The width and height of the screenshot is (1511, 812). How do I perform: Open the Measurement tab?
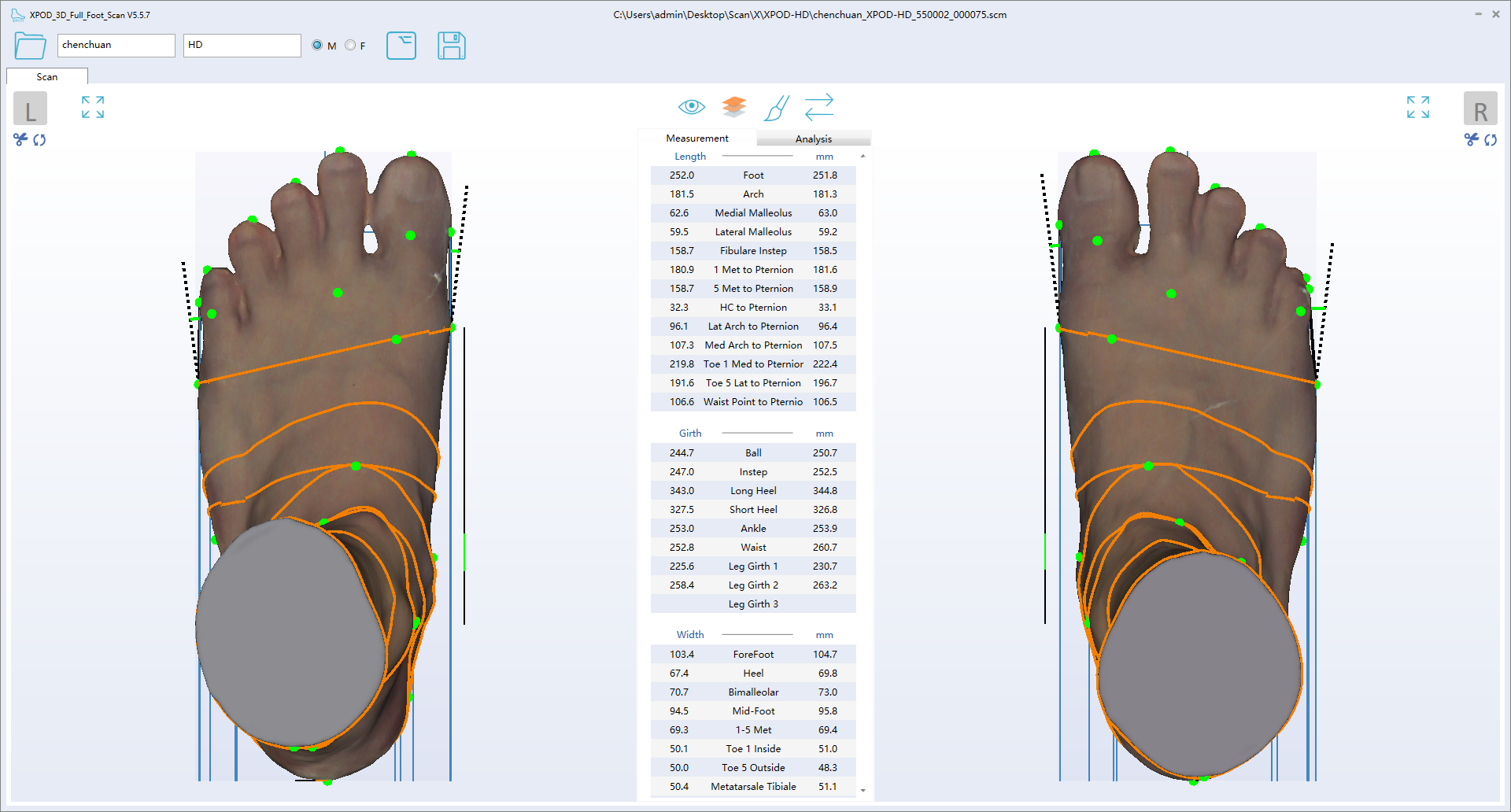696,138
